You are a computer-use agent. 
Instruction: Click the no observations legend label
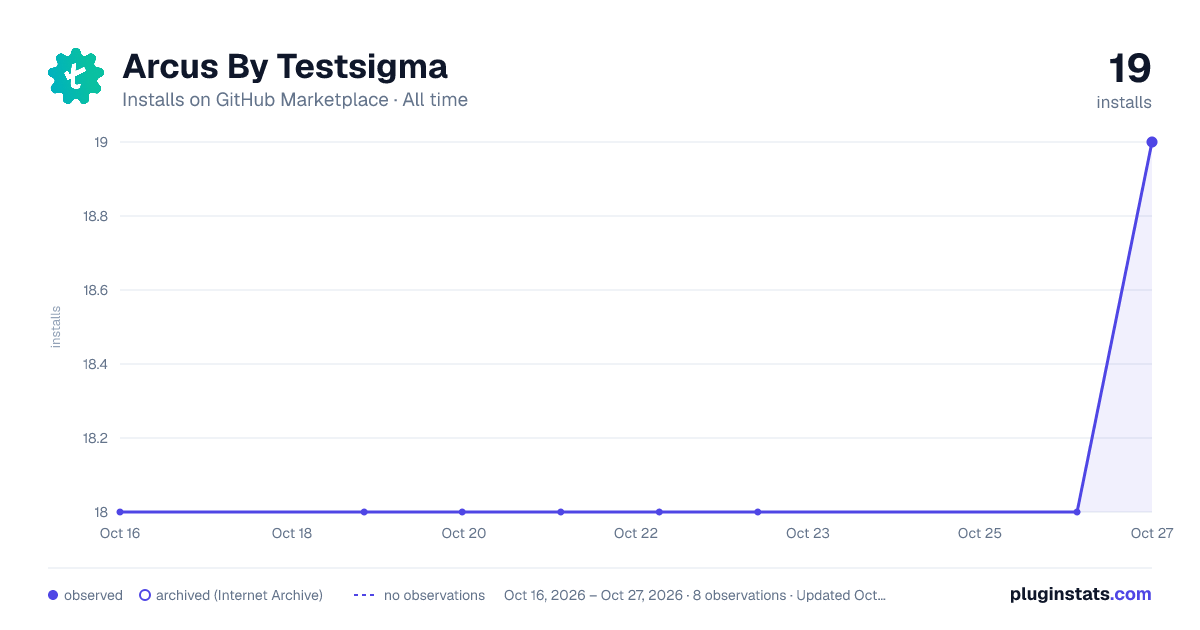(434, 595)
